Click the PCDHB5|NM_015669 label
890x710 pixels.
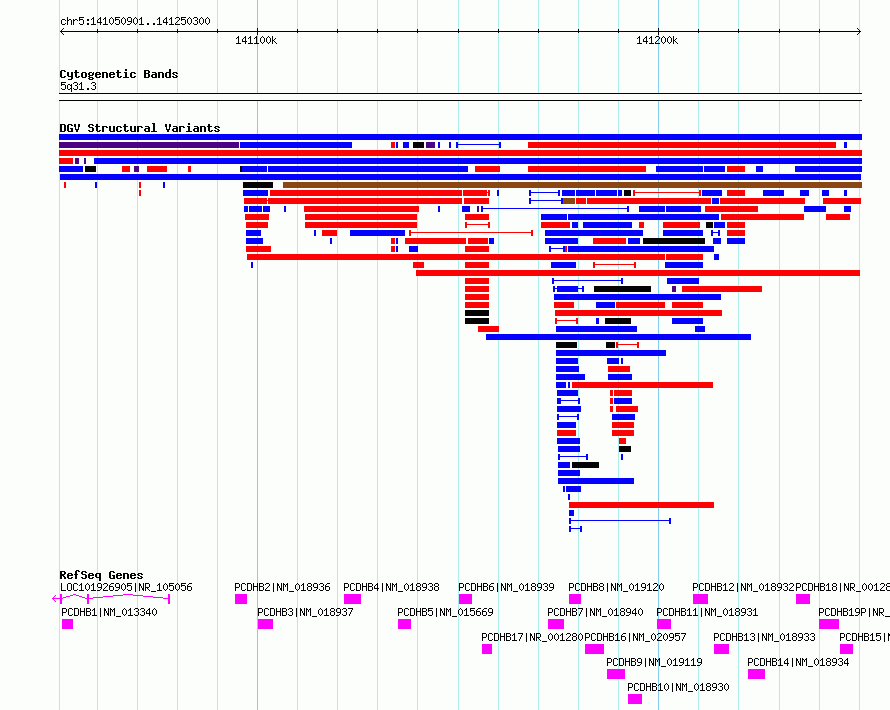coord(445,612)
